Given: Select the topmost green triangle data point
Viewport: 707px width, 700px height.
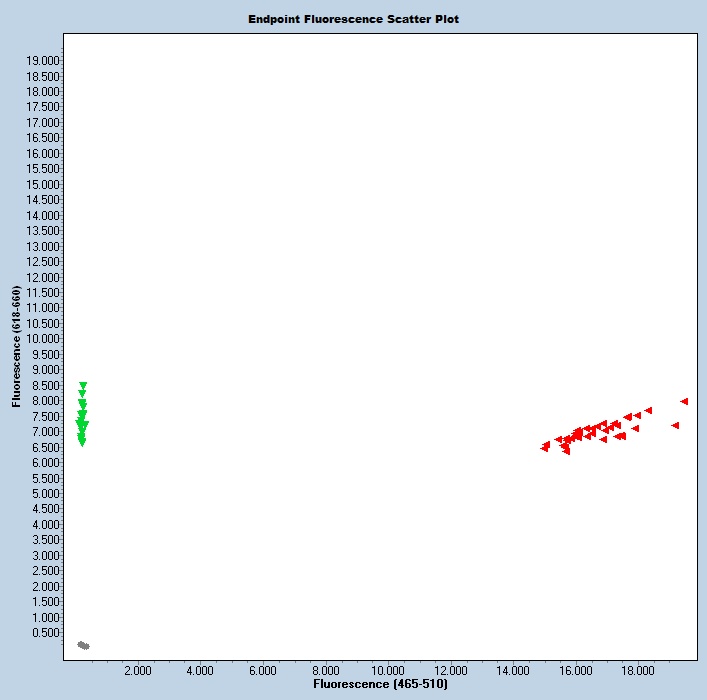Looking at the screenshot, I should click(x=83, y=385).
